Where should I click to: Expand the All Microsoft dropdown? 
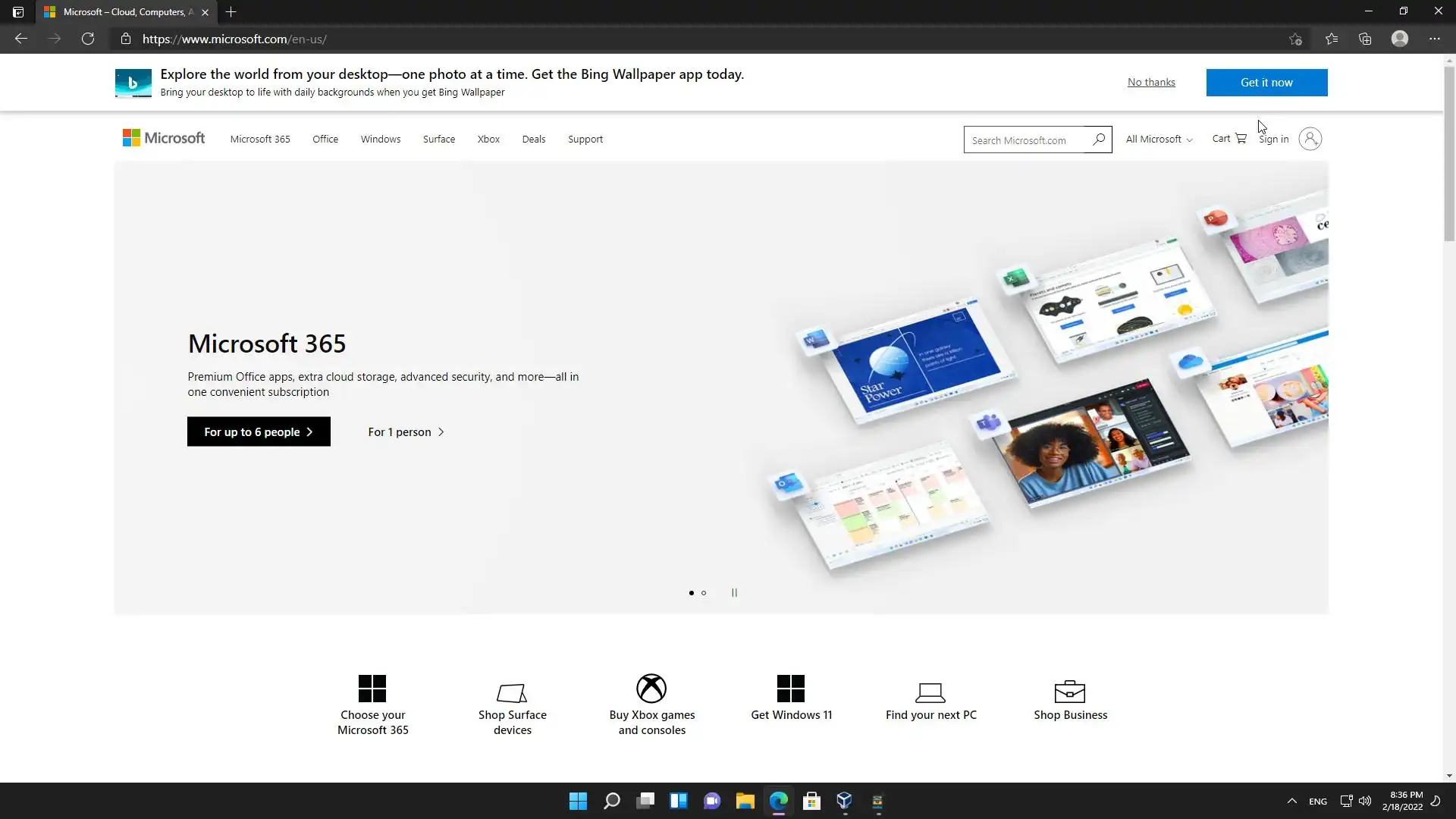(1158, 140)
